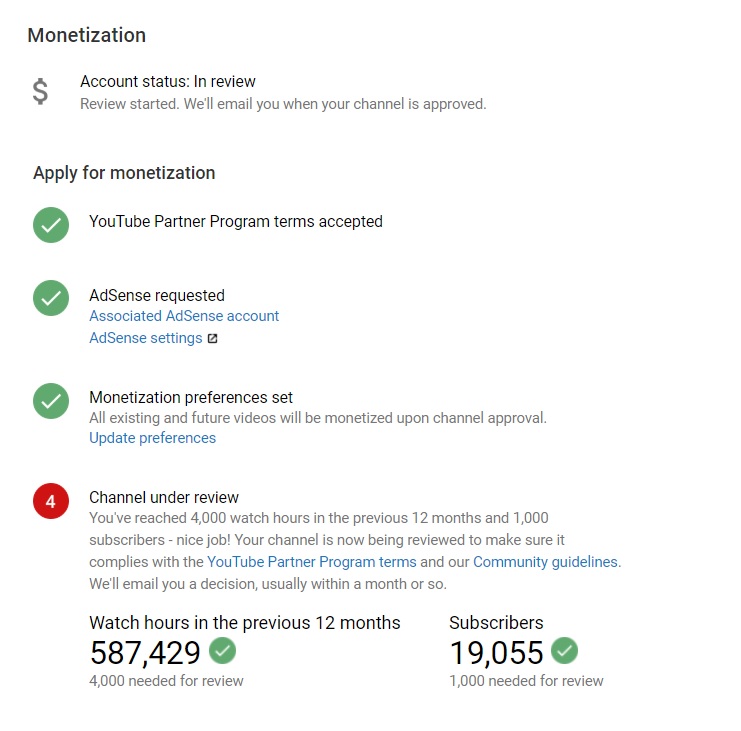Click green check next to 19,055 subscribers

pyautogui.click(x=564, y=651)
